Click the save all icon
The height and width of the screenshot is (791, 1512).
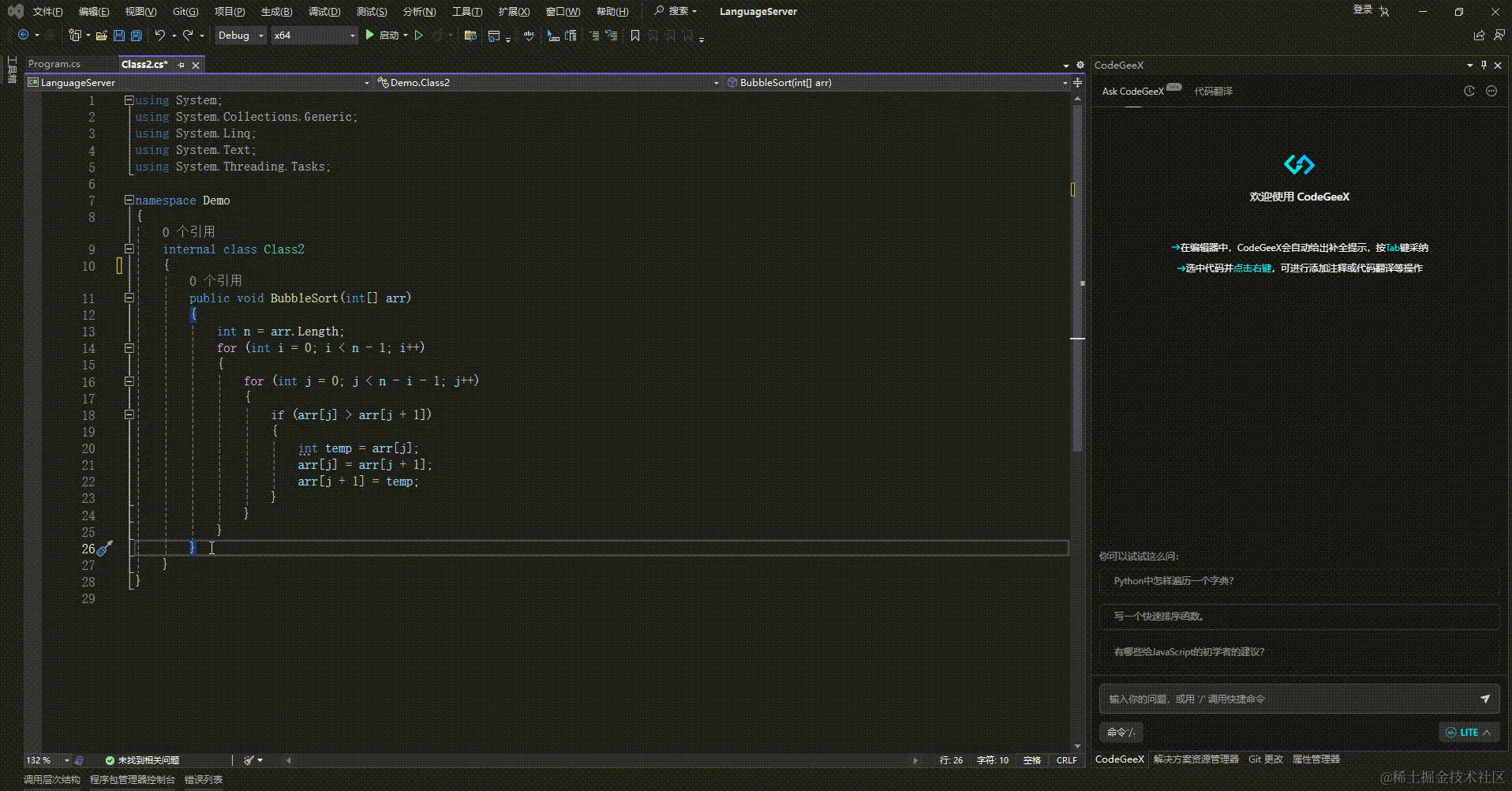click(x=136, y=35)
